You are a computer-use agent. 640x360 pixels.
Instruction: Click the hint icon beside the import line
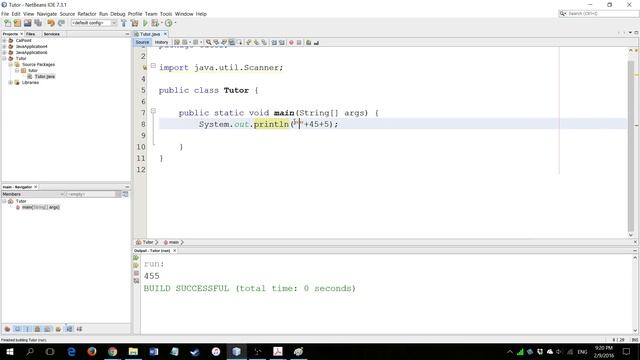pyautogui.click(x=144, y=68)
